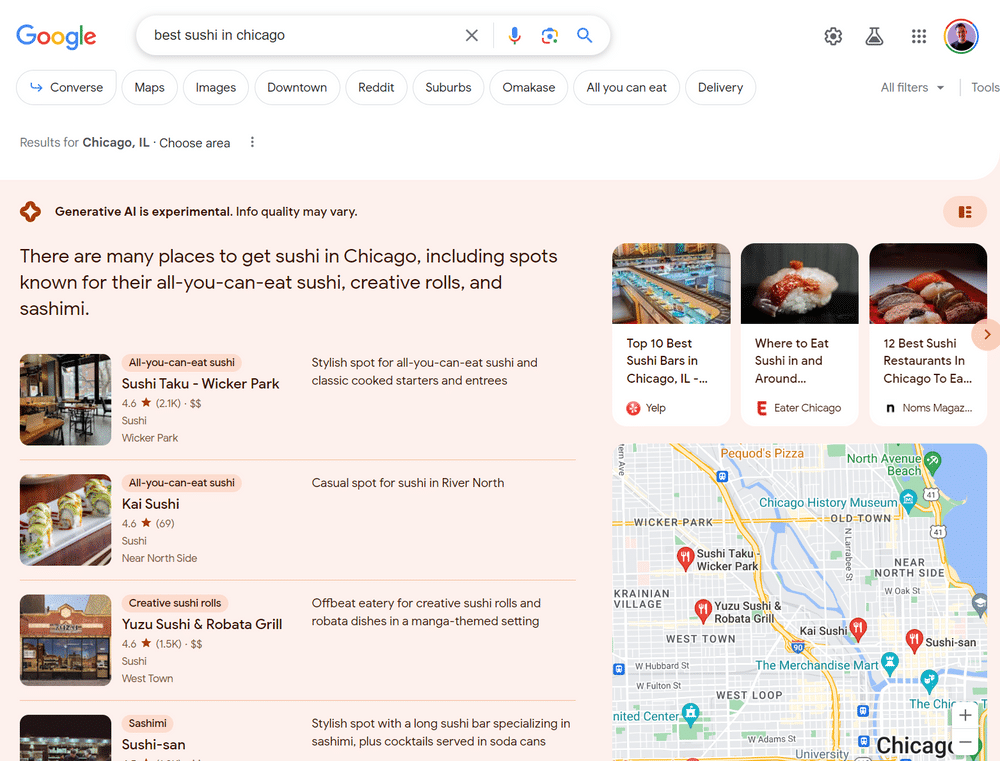This screenshot has height=761, width=1000.
Task: Expand the All filters dropdown
Action: [912, 88]
